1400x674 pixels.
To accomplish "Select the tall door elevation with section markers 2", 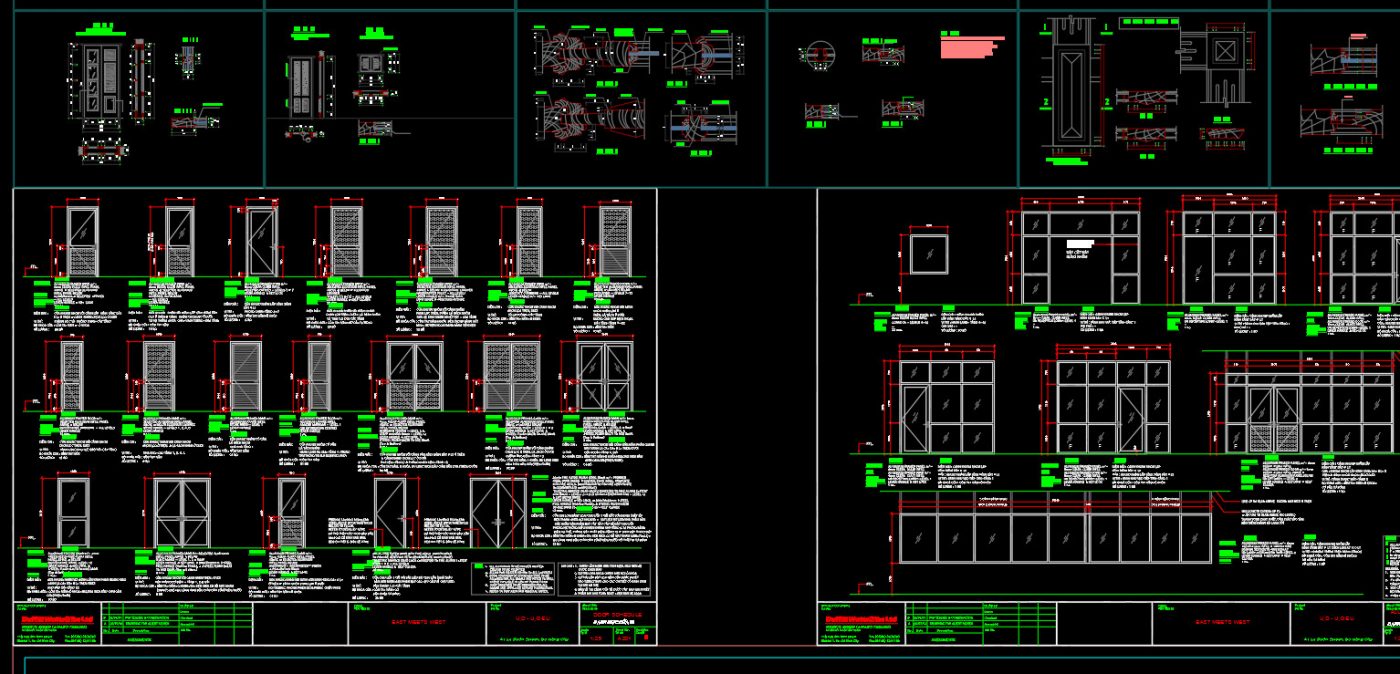I will click(1076, 96).
